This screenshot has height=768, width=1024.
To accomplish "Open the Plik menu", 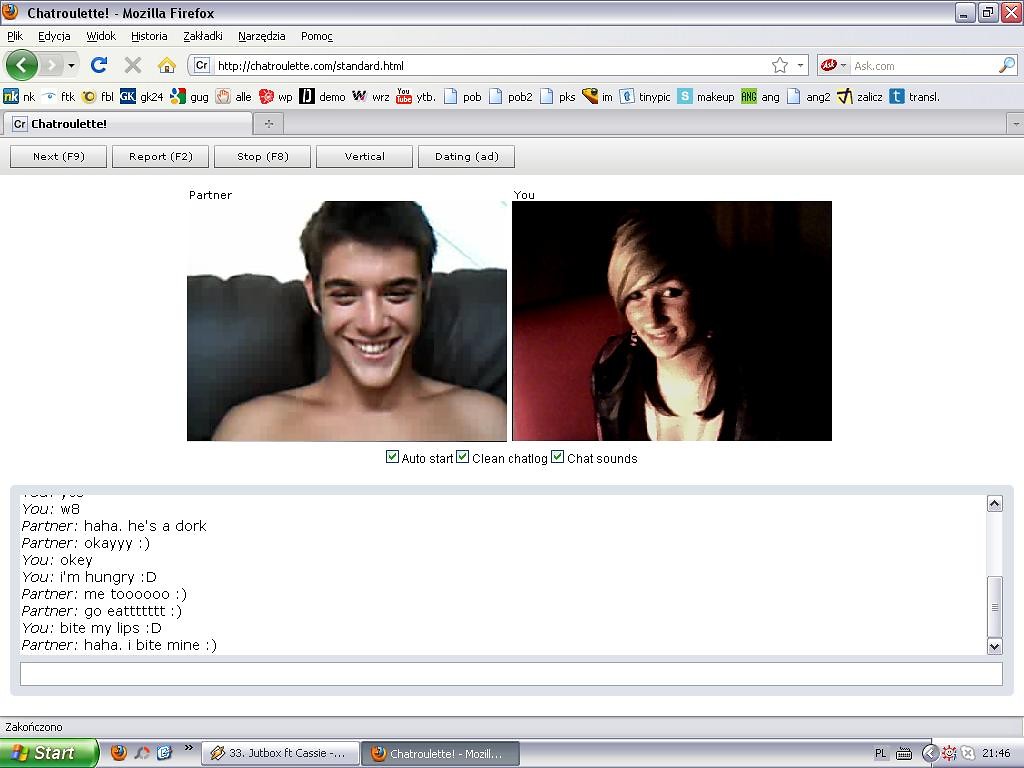I will 15,36.
